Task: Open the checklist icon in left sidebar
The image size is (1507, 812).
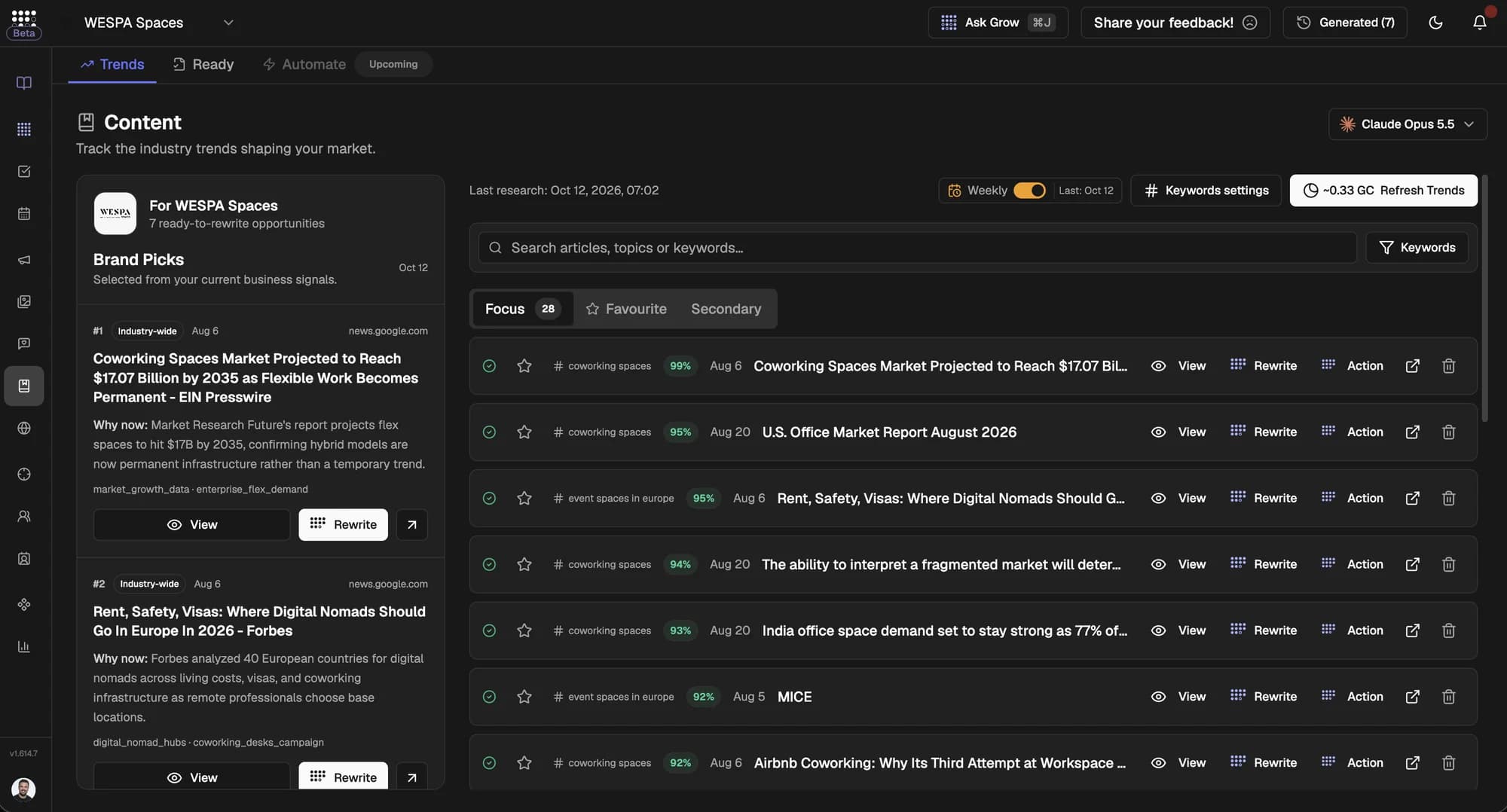Action: click(24, 172)
